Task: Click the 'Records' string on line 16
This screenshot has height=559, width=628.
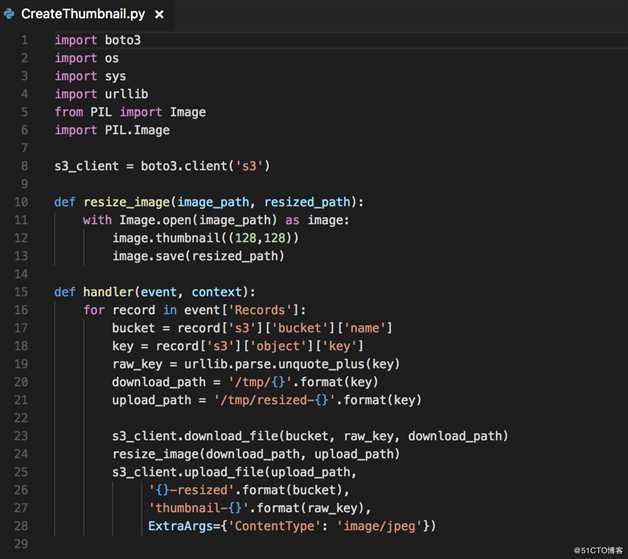Action: pyautogui.click(x=260, y=310)
